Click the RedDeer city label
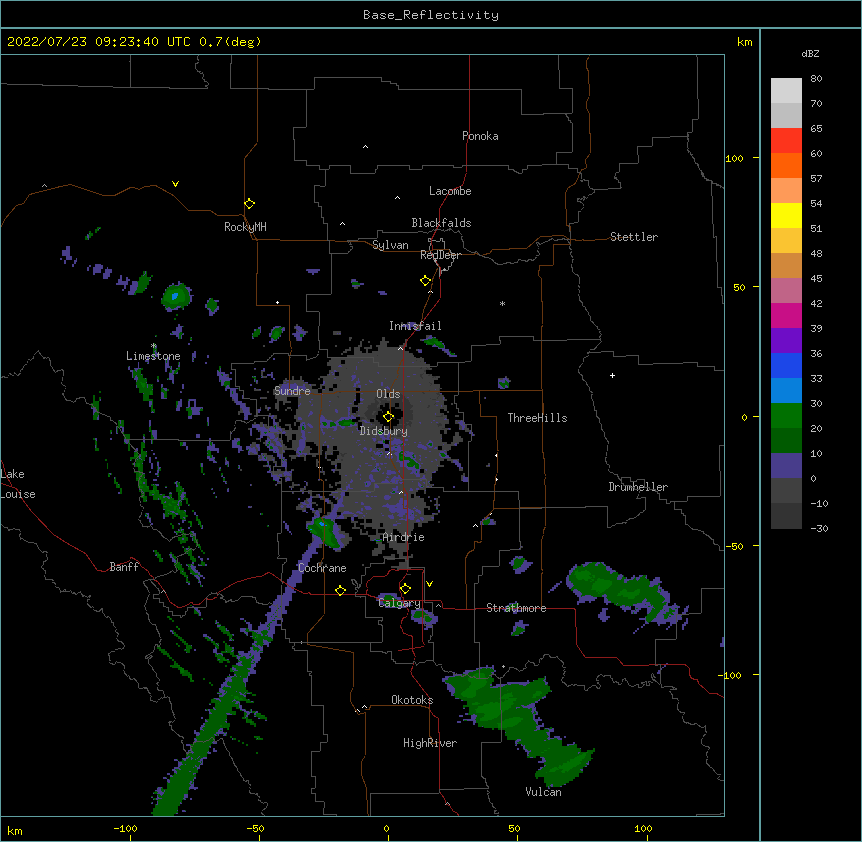862x842 pixels. pos(440,255)
